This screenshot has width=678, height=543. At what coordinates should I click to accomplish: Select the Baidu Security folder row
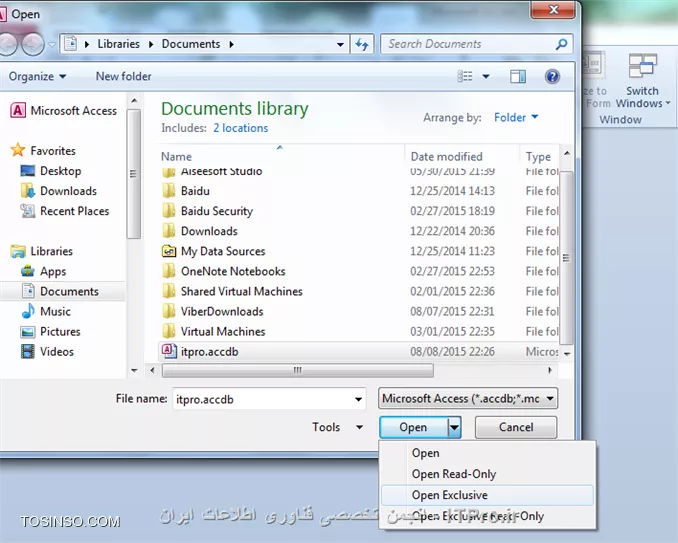(x=359, y=211)
